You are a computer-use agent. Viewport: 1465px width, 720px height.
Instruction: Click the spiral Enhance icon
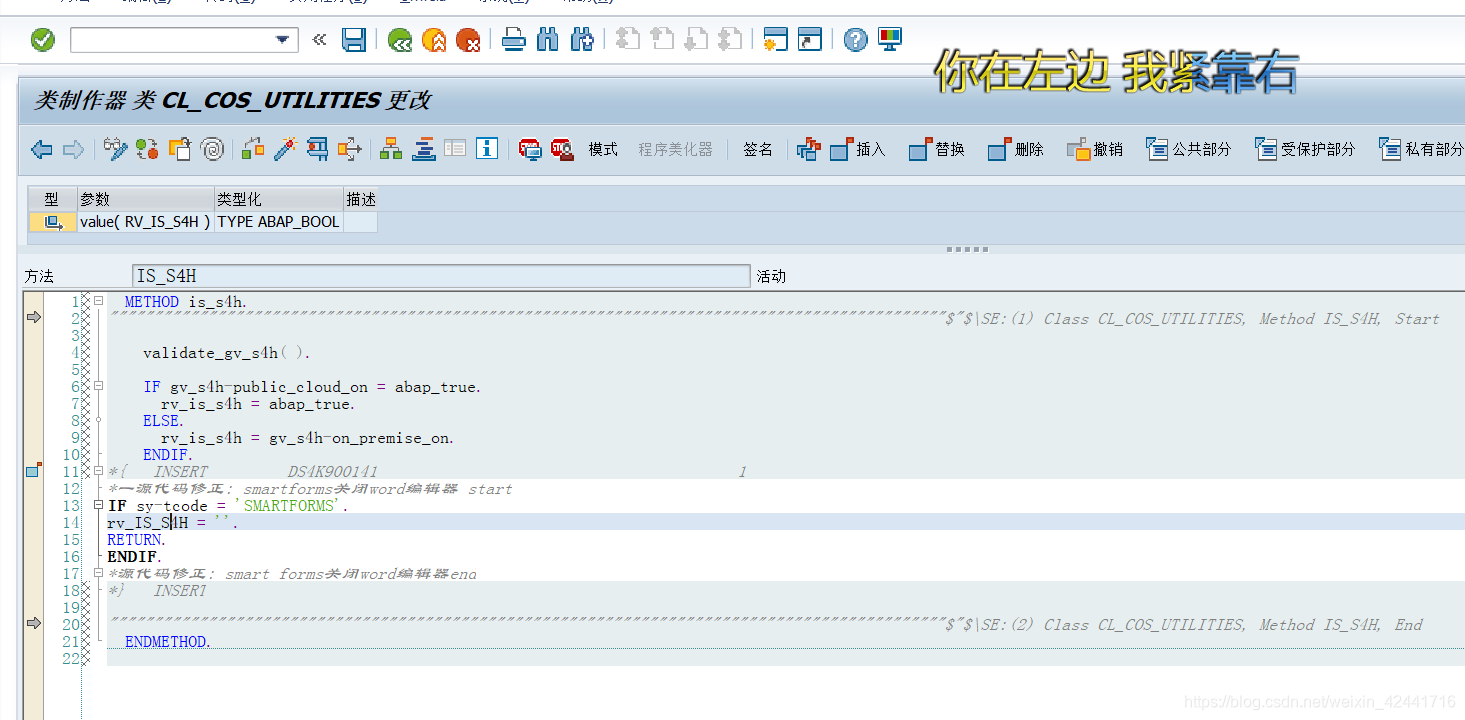click(212, 150)
